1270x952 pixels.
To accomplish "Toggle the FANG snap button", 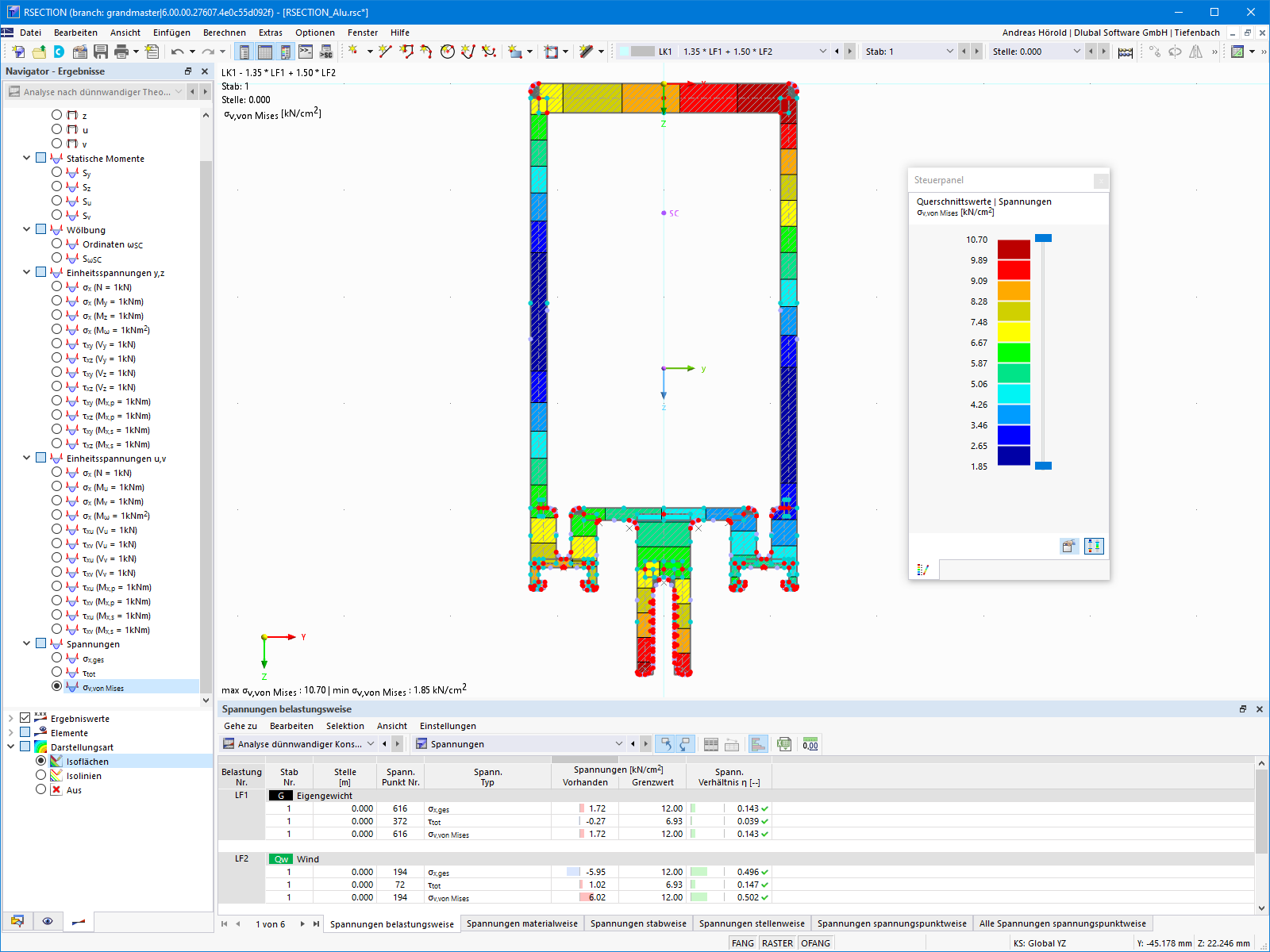I will pos(743,943).
